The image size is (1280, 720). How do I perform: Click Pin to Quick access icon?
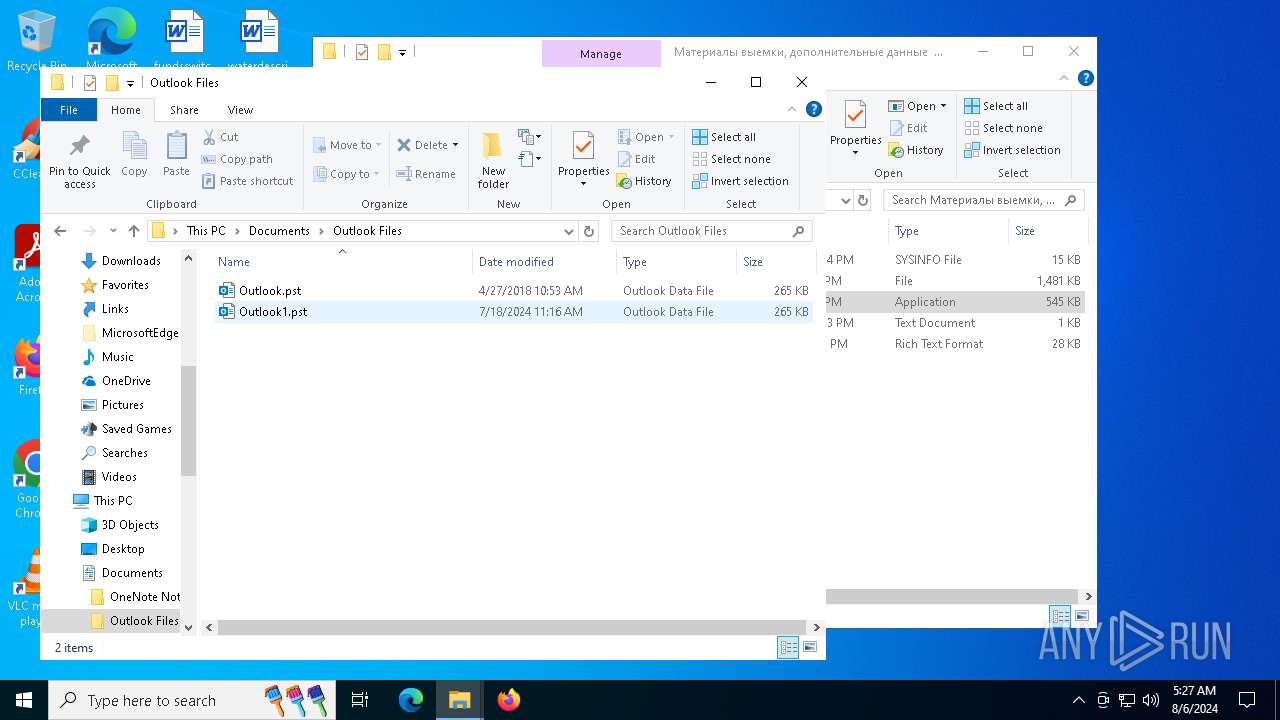point(80,160)
